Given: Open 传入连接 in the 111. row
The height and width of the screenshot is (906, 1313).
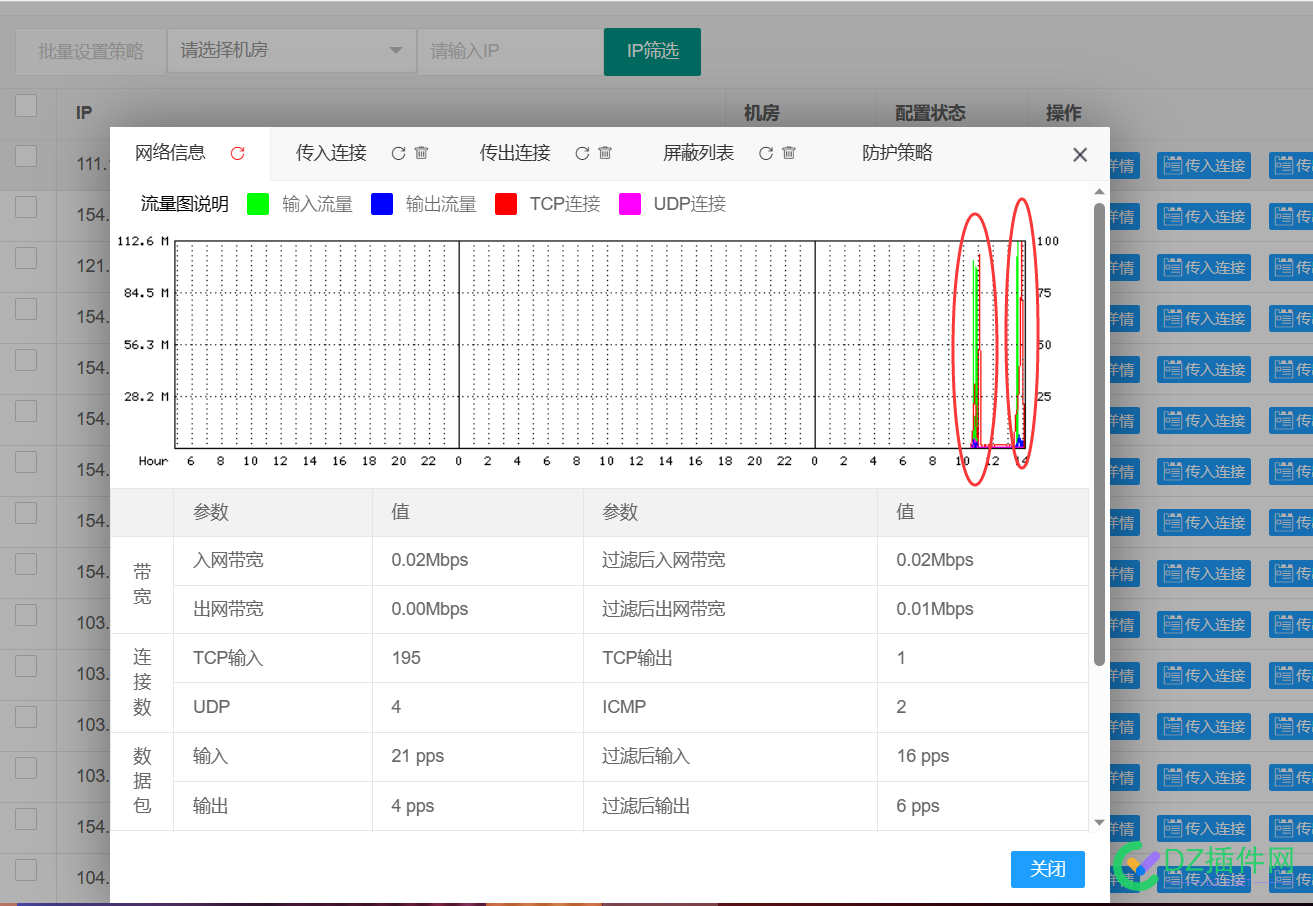Looking at the screenshot, I should (x=1204, y=166).
